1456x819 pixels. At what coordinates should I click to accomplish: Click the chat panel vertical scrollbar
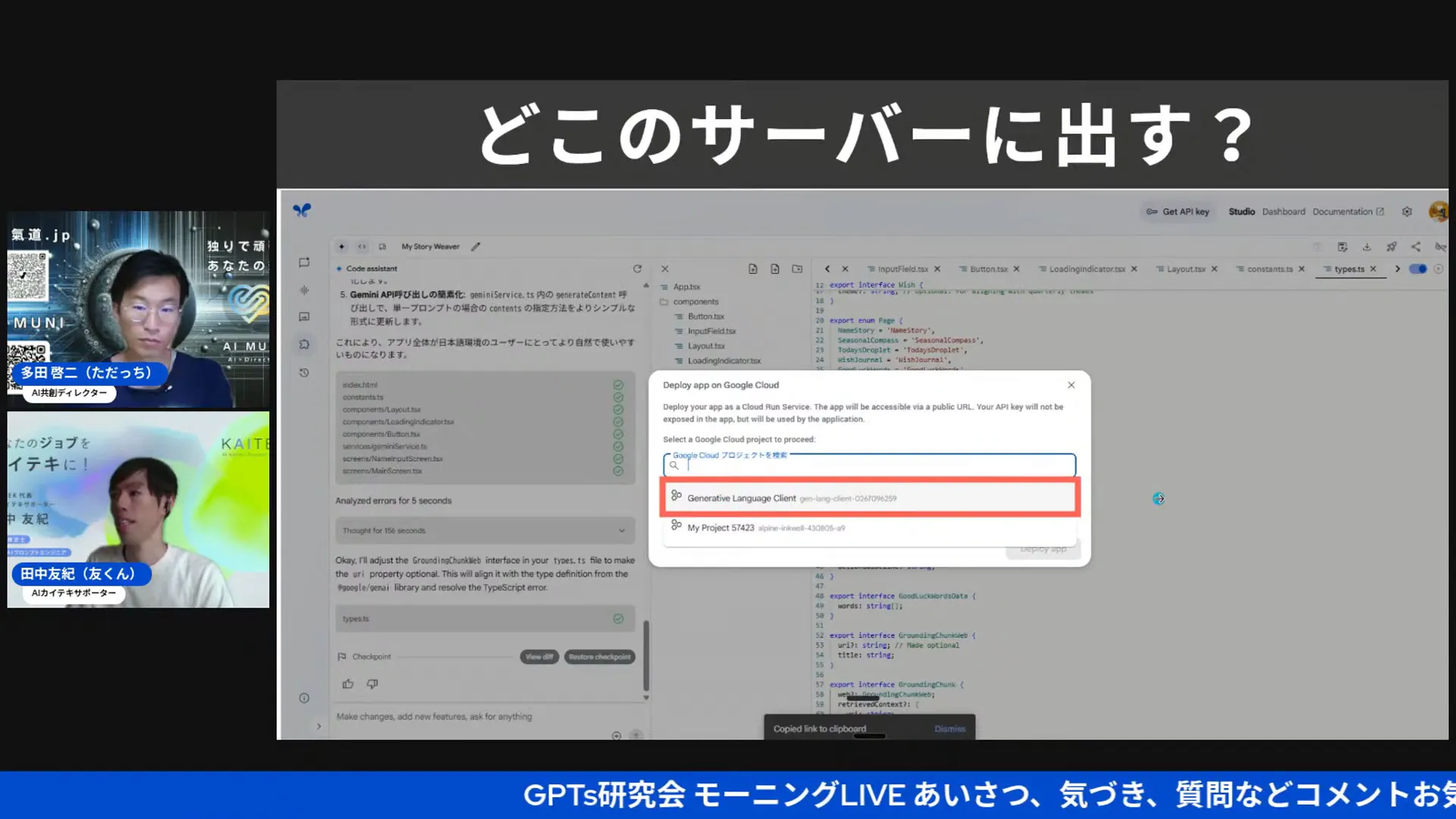(646, 656)
